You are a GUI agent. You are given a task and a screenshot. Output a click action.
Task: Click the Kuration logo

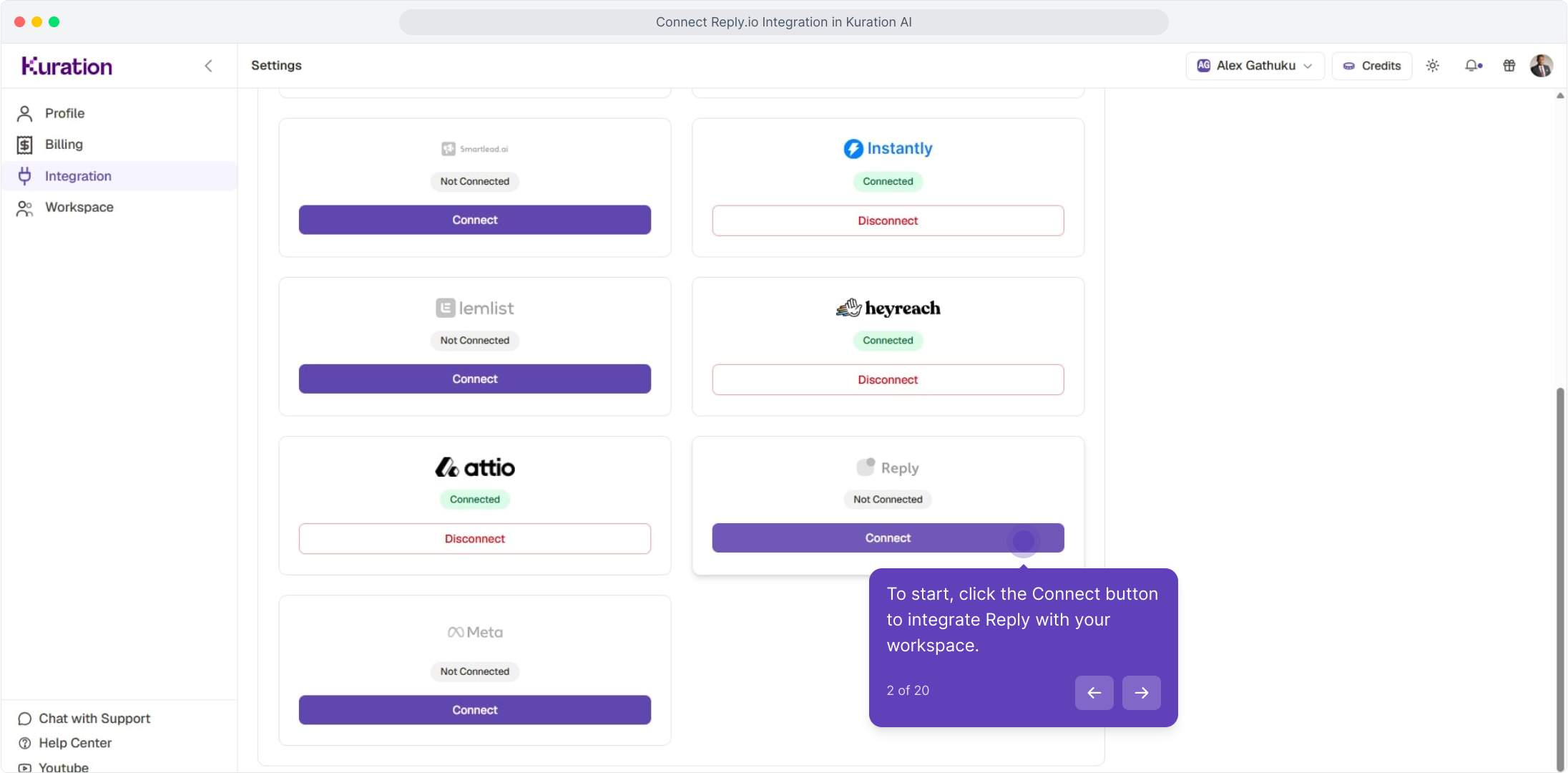67,66
